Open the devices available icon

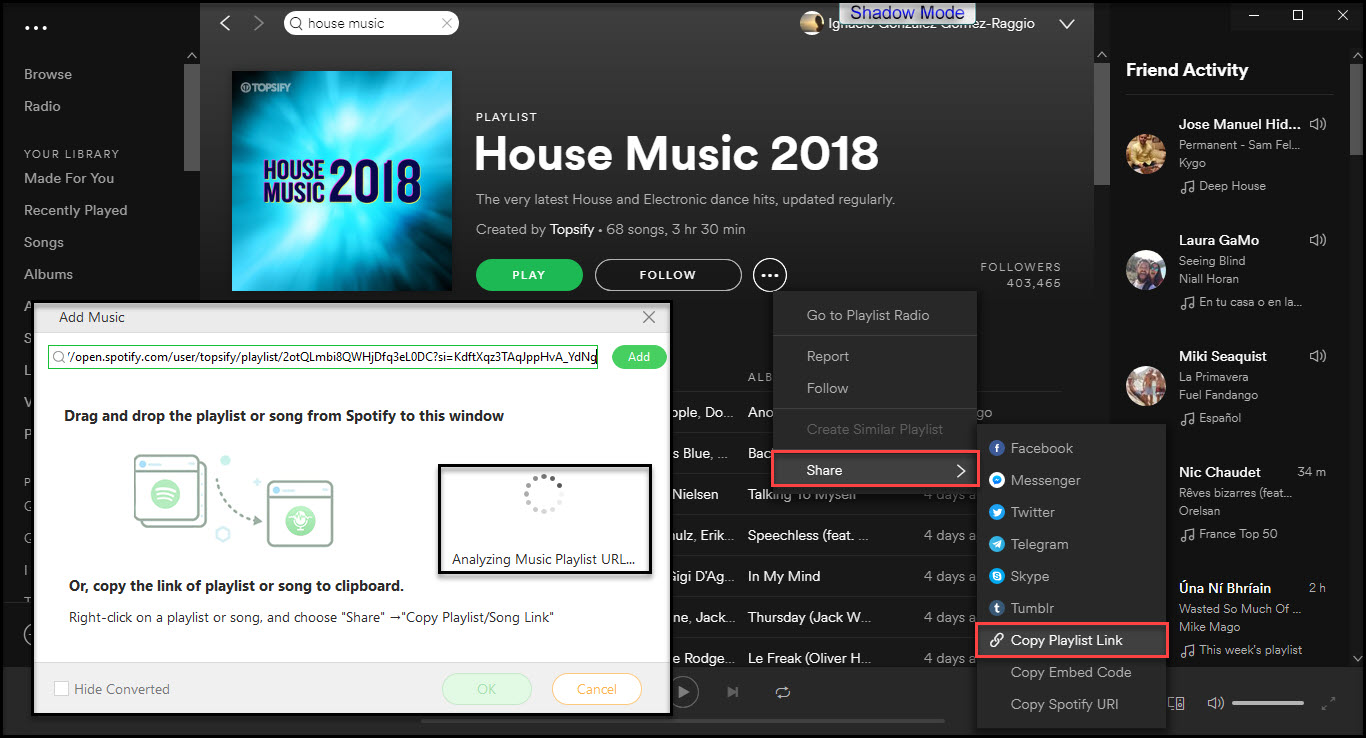[1176, 703]
